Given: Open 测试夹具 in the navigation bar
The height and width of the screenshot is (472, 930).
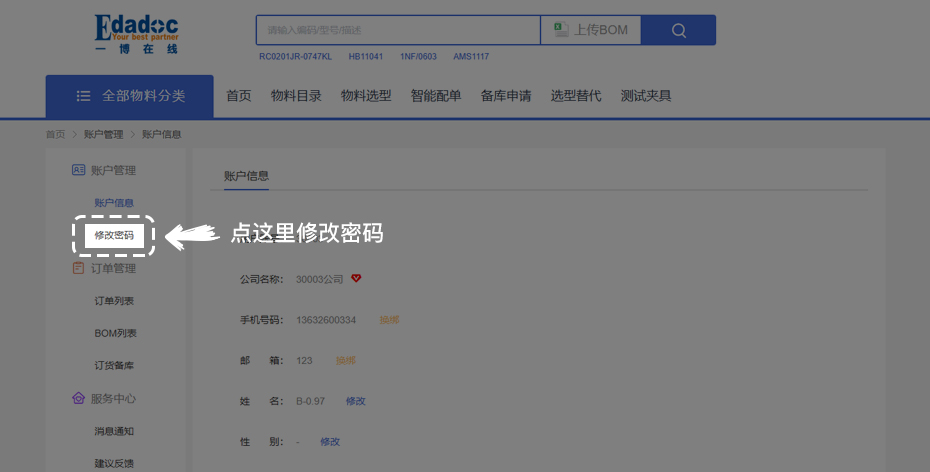Looking at the screenshot, I should tap(646, 96).
